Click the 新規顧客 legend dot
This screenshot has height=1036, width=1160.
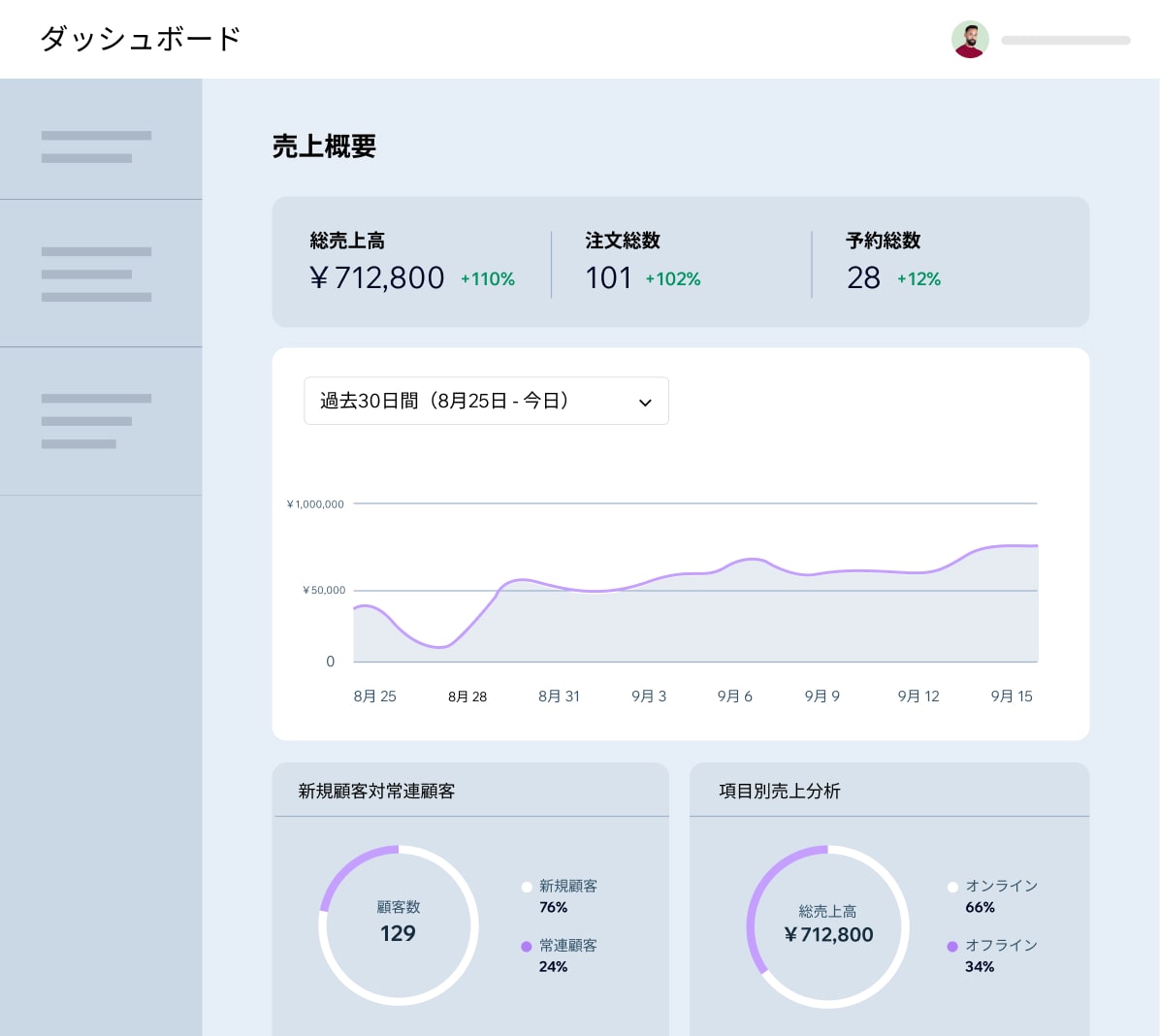(x=527, y=887)
